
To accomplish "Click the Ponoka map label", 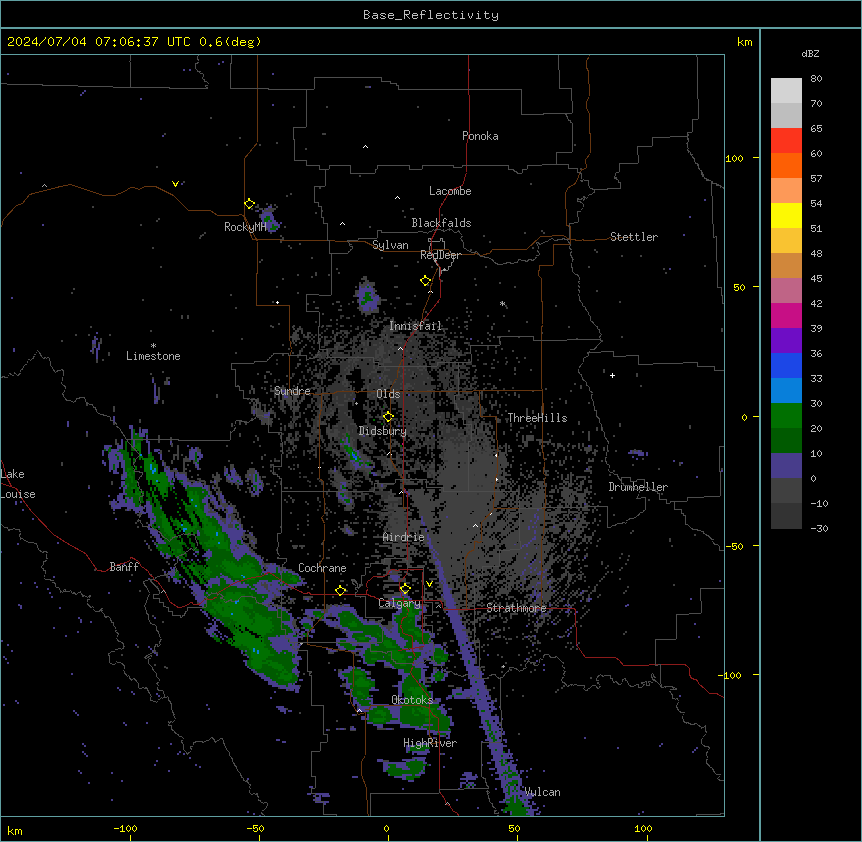I will 480,136.
